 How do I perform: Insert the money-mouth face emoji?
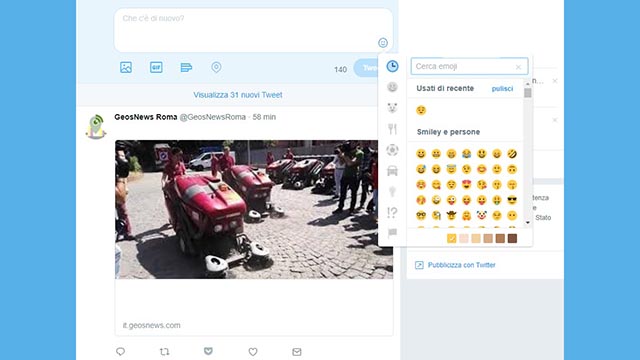(x=497, y=200)
